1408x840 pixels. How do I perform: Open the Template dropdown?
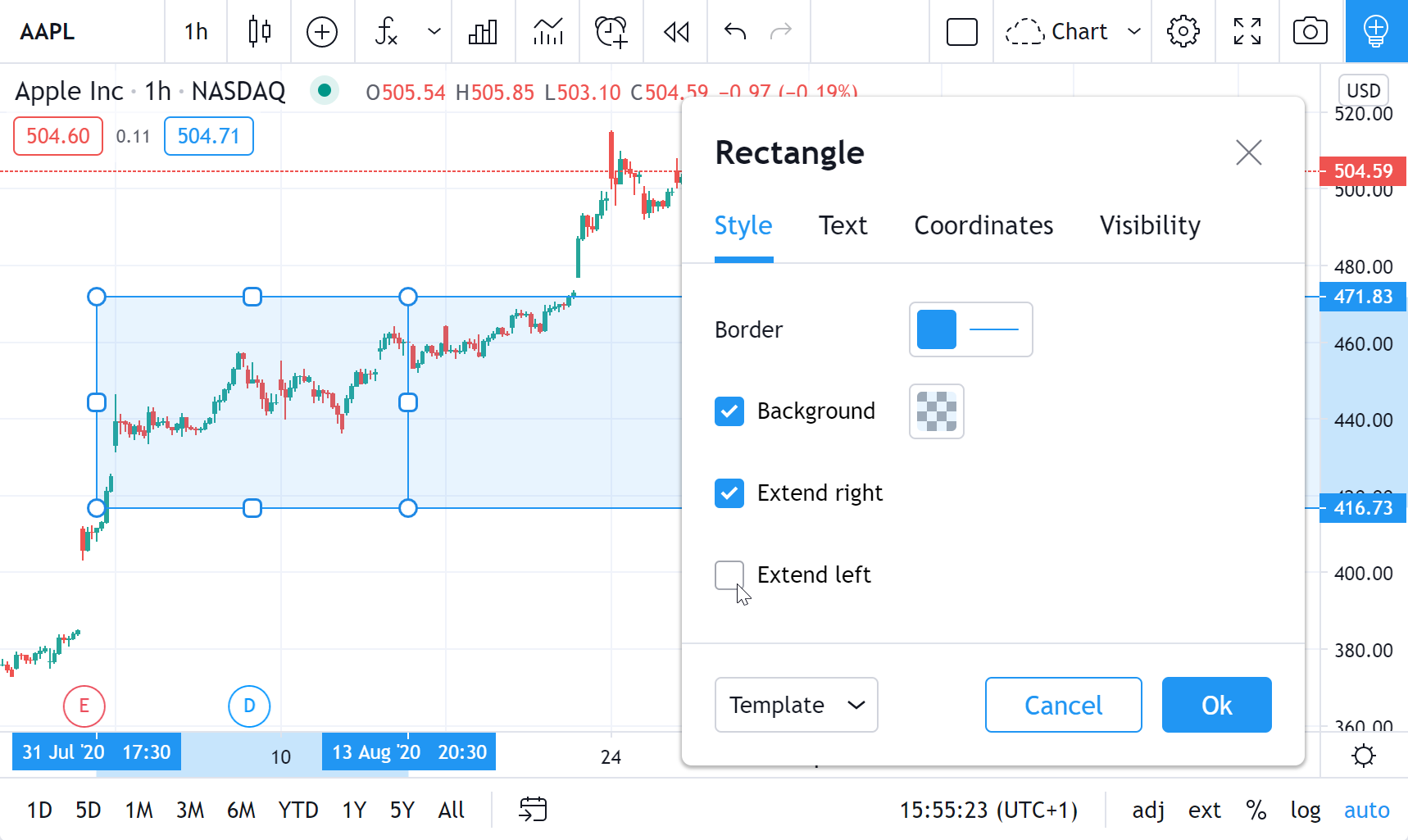[797, 705]
